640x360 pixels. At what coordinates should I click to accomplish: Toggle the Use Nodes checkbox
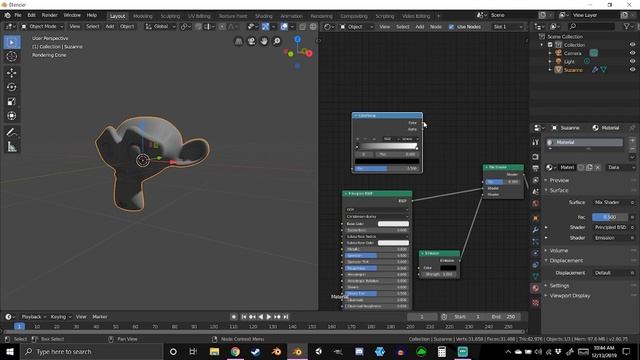[451, 27]
